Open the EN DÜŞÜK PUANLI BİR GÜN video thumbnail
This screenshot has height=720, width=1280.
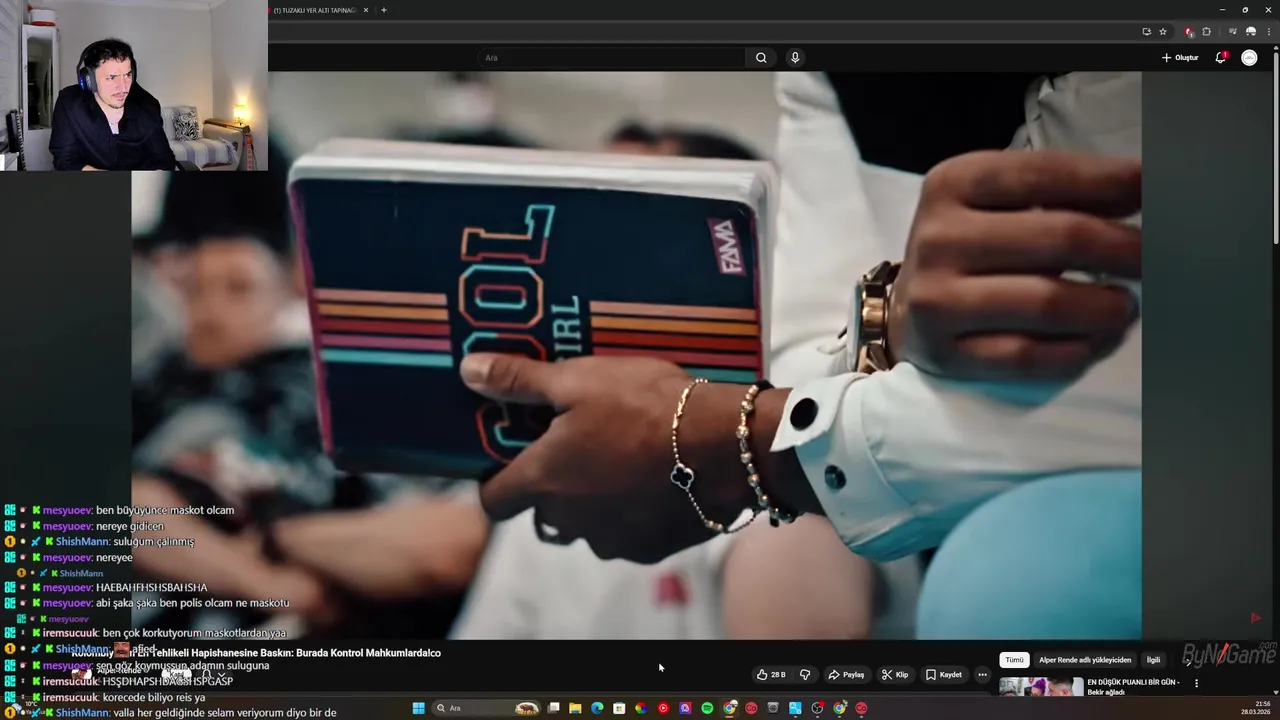coord(1041,687)
